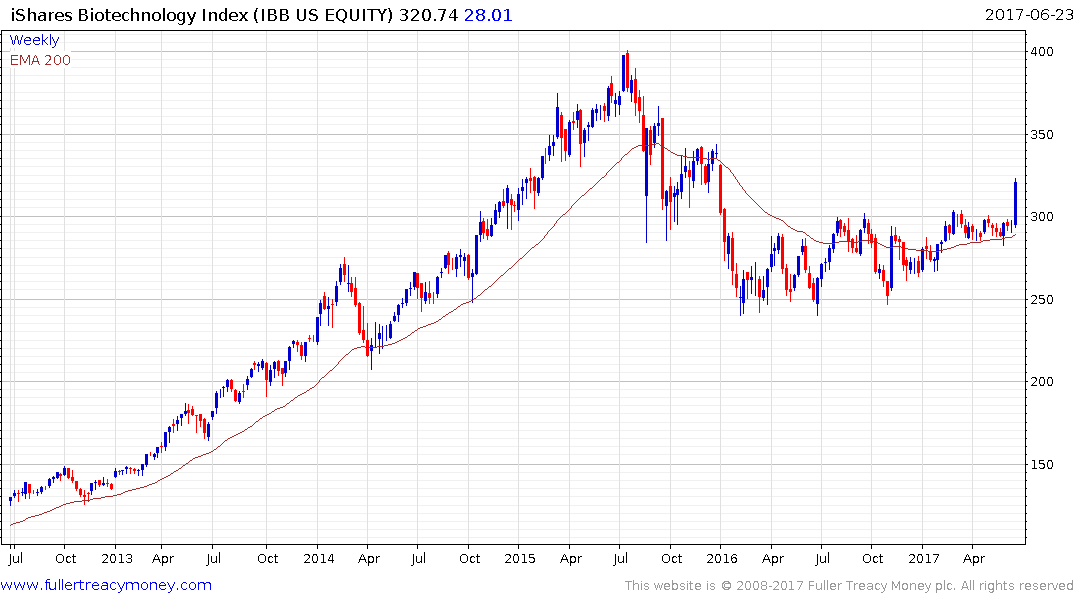Click the 400 price axis label
1075x600 pixels.
click(x=1042, y=52)
